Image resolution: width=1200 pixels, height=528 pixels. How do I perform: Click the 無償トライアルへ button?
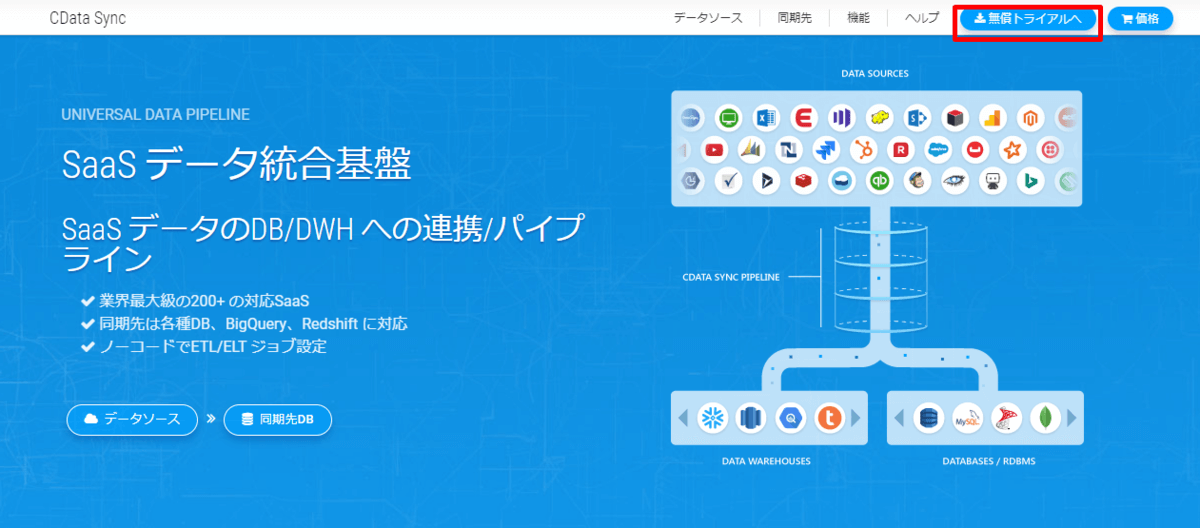1028,19
